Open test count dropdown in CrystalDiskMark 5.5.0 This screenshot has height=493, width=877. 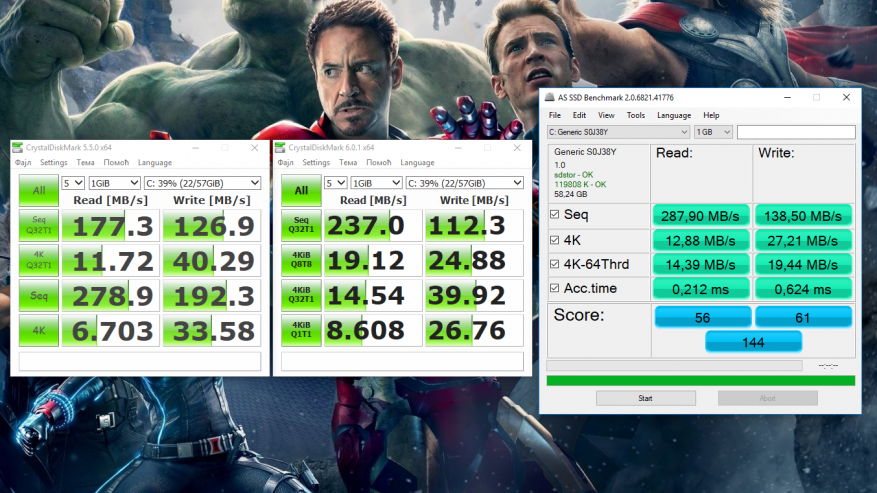73,183
